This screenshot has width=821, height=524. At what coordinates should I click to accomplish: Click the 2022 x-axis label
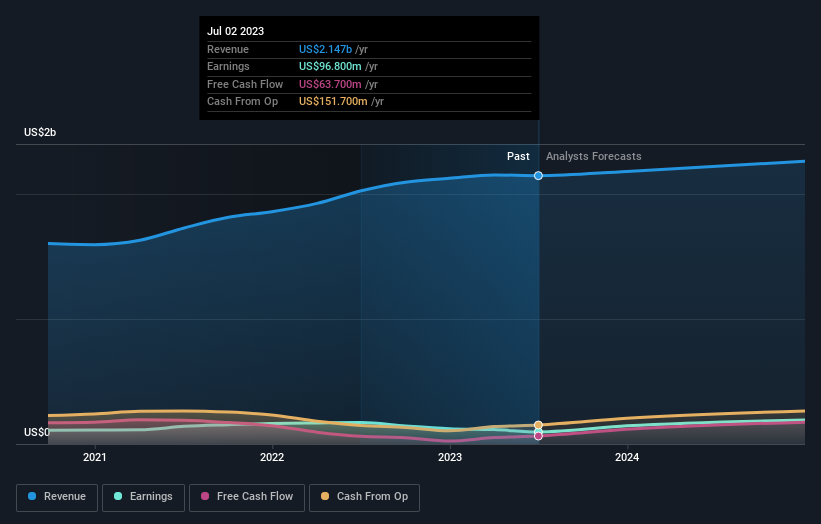[272, 458]
